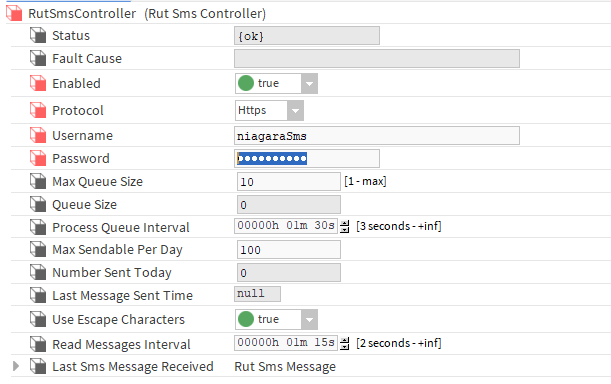Click the Fault Cause row cube icon
The height and width of the screenshot is (384, 611).
[x=38, y=58]
